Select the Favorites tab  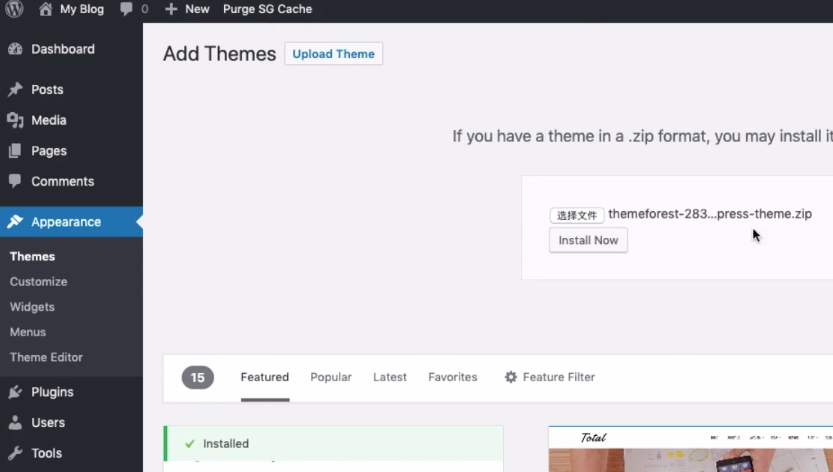click(452, 377)
